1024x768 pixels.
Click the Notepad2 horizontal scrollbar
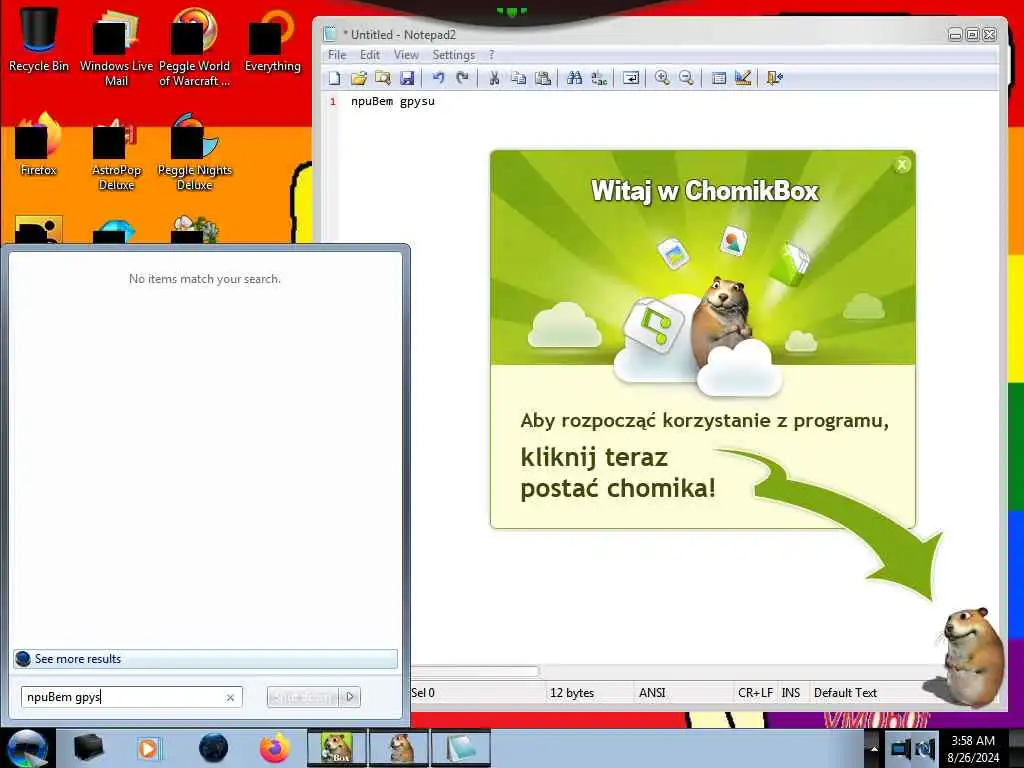[474, 671]
